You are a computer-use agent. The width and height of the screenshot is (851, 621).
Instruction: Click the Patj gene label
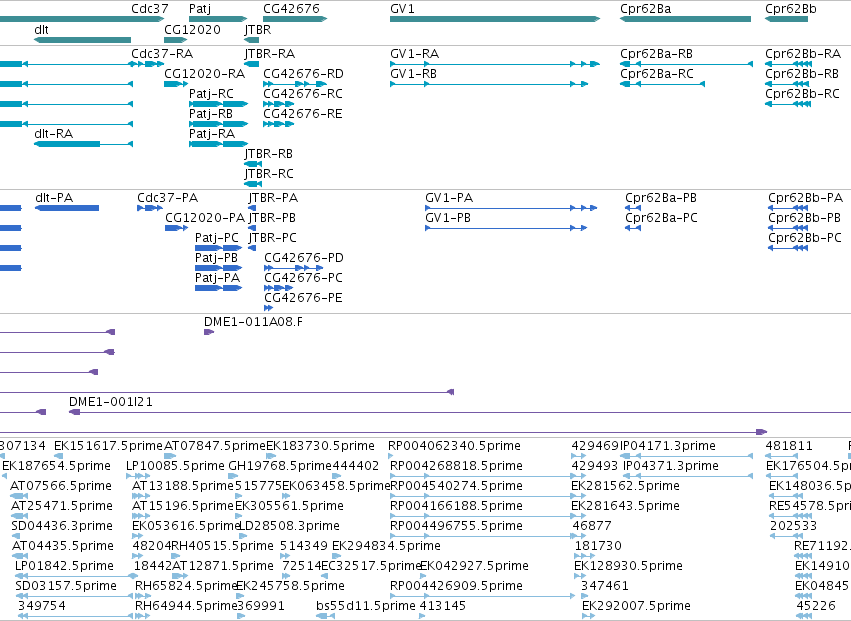click(x=200, y=9)
